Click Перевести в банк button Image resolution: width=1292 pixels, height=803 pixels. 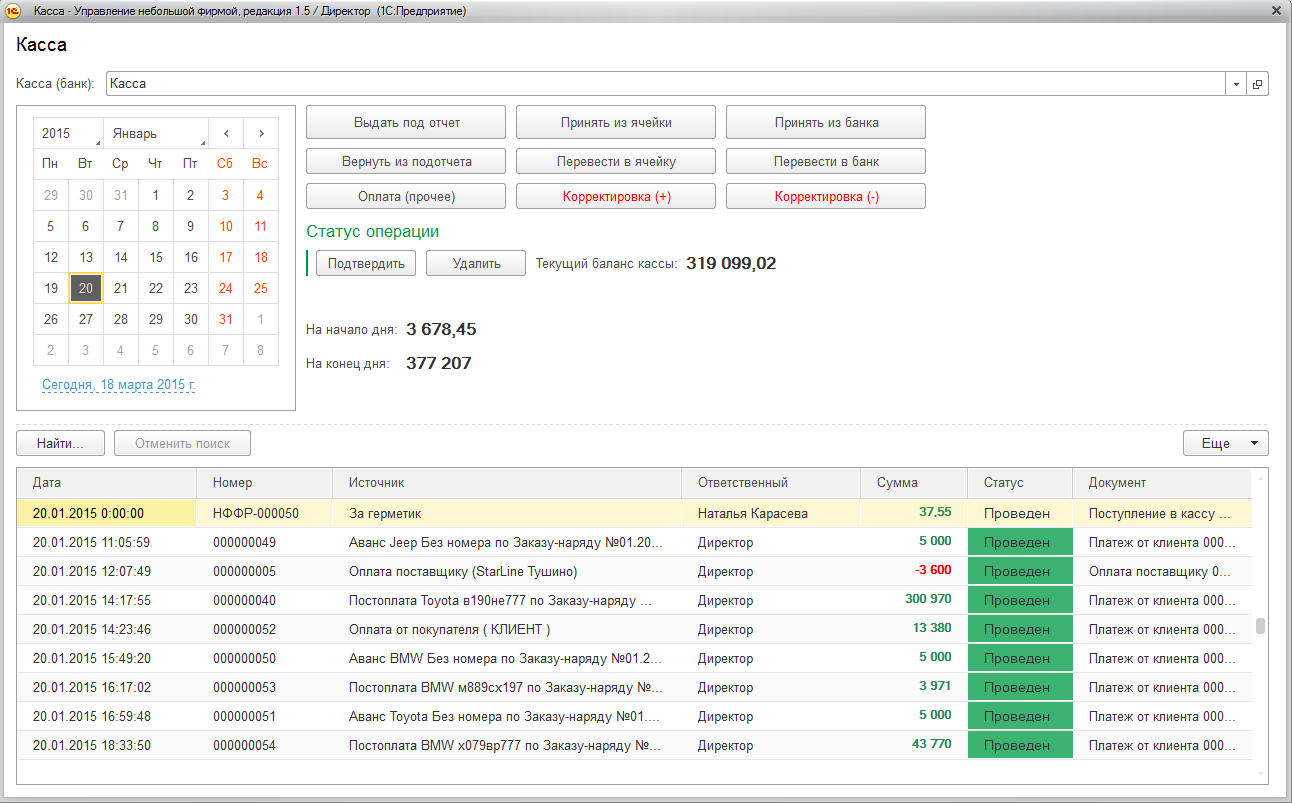pos(826,161)
